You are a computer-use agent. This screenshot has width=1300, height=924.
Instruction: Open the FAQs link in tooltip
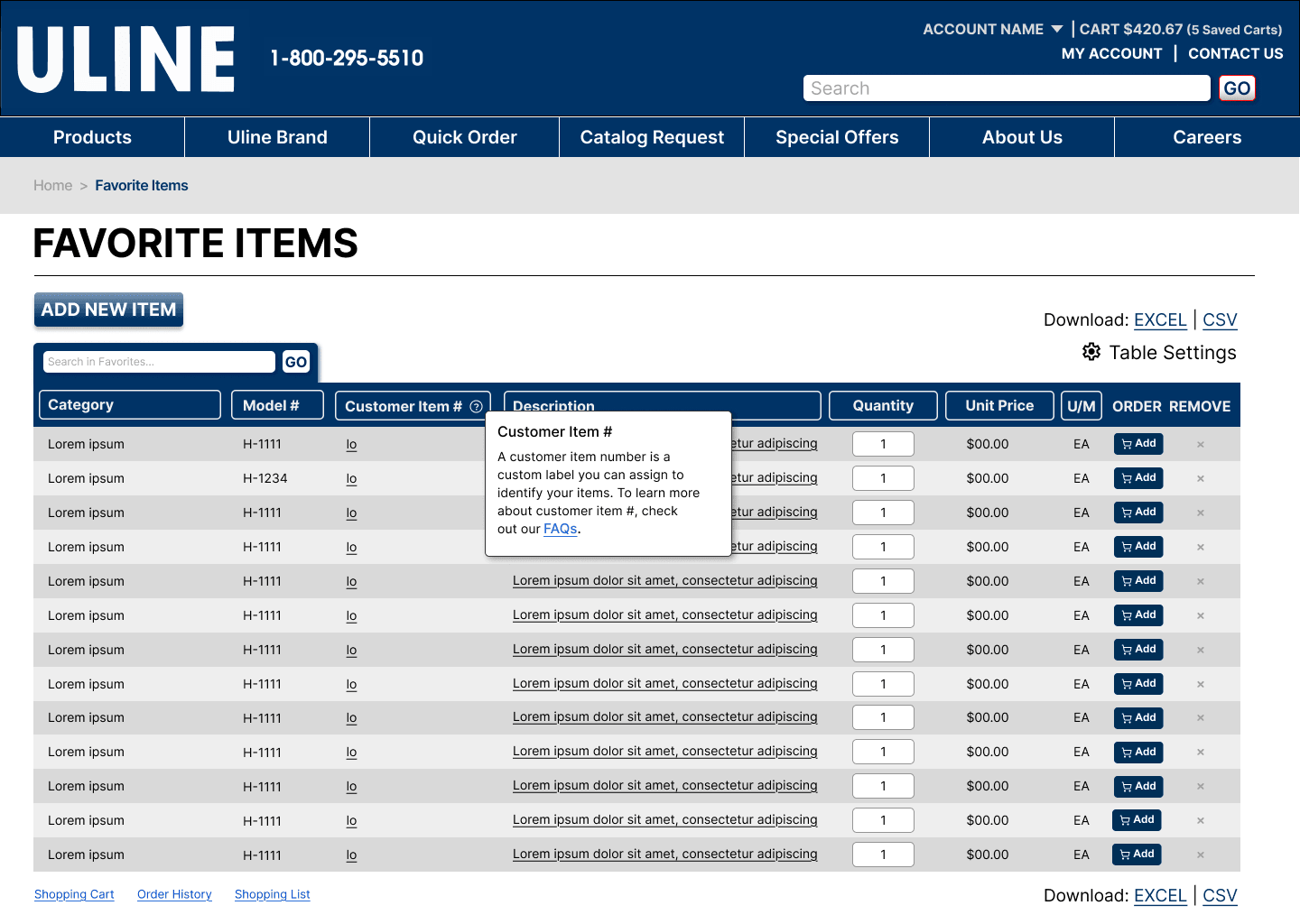click(x=560, y=530)
